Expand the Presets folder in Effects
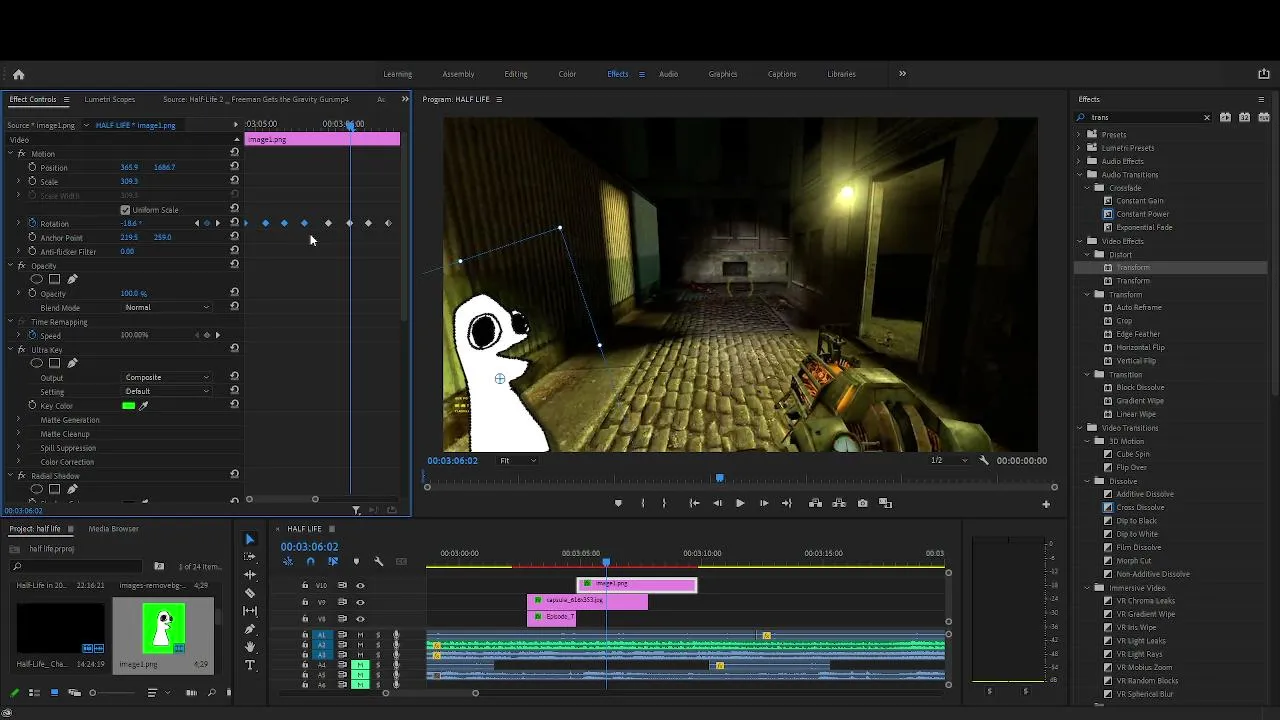This screenshot has width=1280, height=720. [1079, 135]
